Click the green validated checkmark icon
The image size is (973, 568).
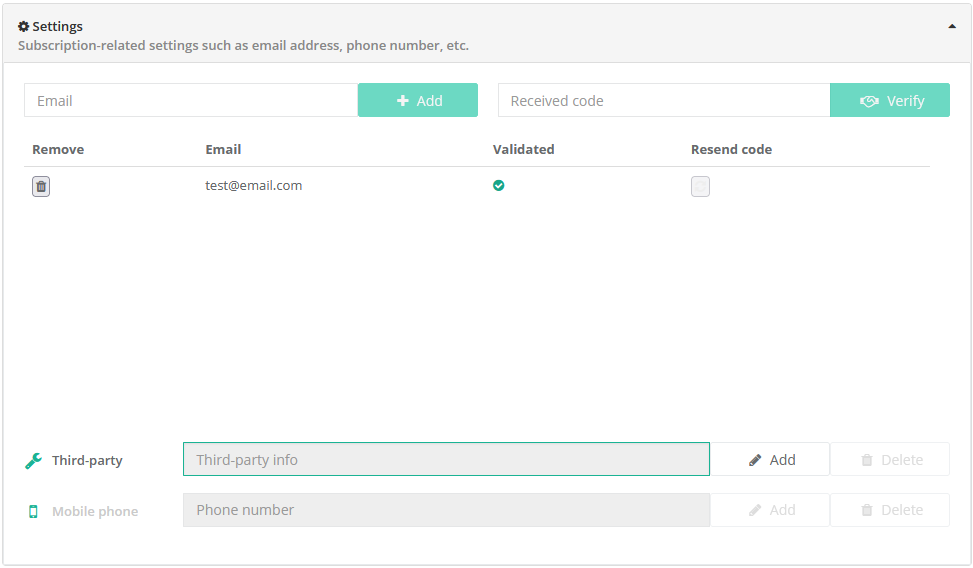pyautogui.click(x=498, y=185)
